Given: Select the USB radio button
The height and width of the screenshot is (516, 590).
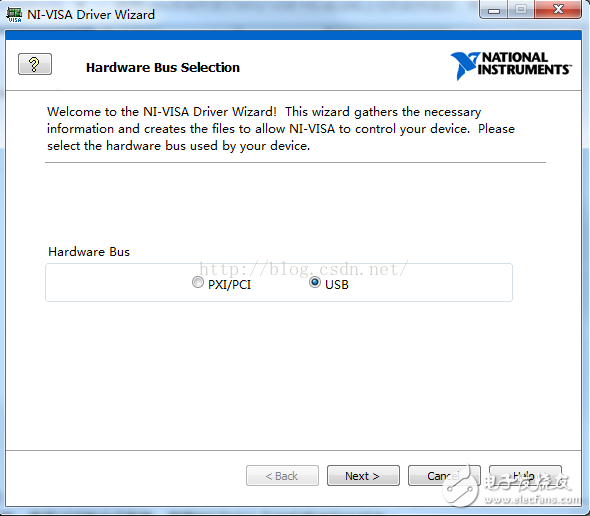Looking at the screenshot, I should coord(315,282).
